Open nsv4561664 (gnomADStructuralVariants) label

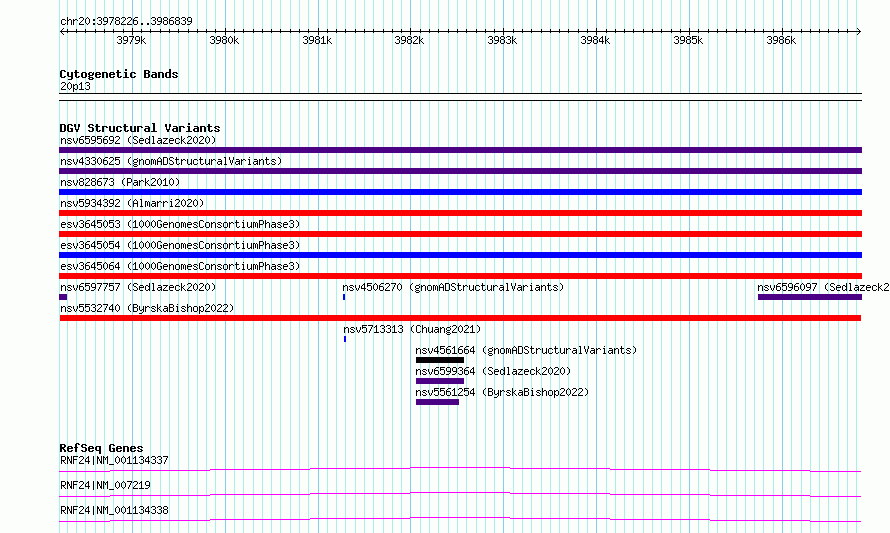(526, 350)
